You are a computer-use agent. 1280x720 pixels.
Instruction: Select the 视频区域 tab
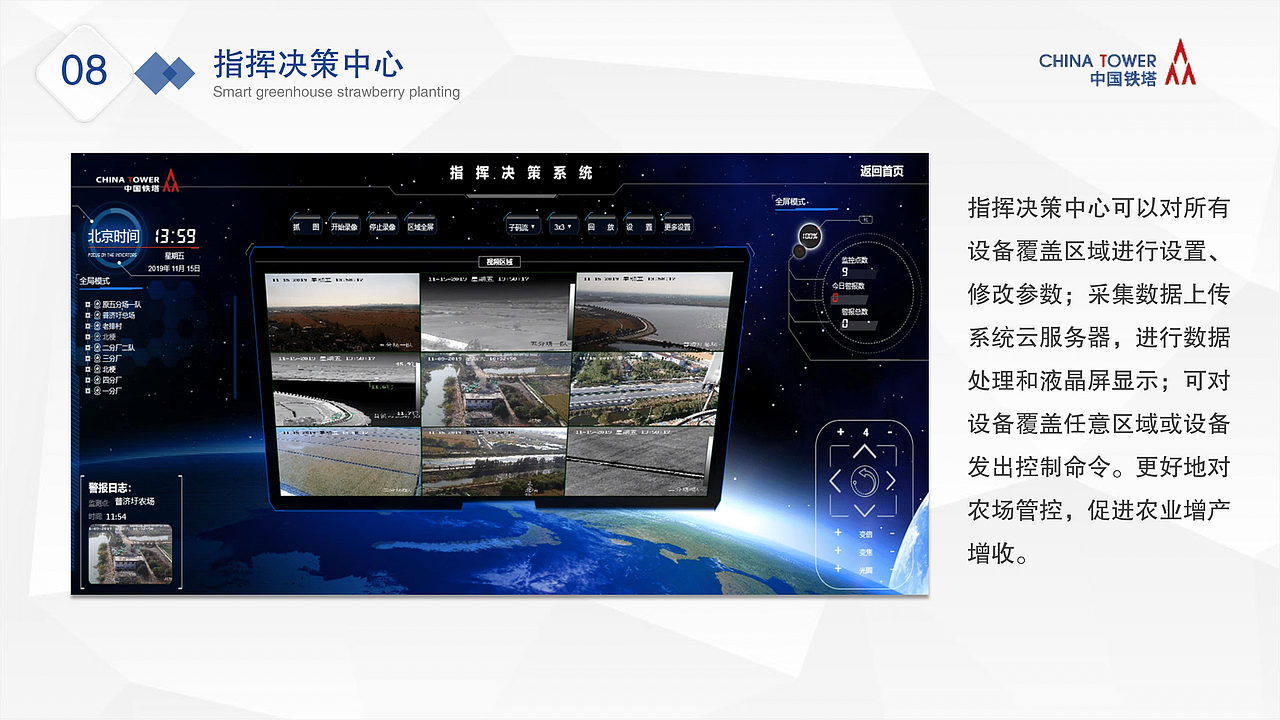click(500, 262)
